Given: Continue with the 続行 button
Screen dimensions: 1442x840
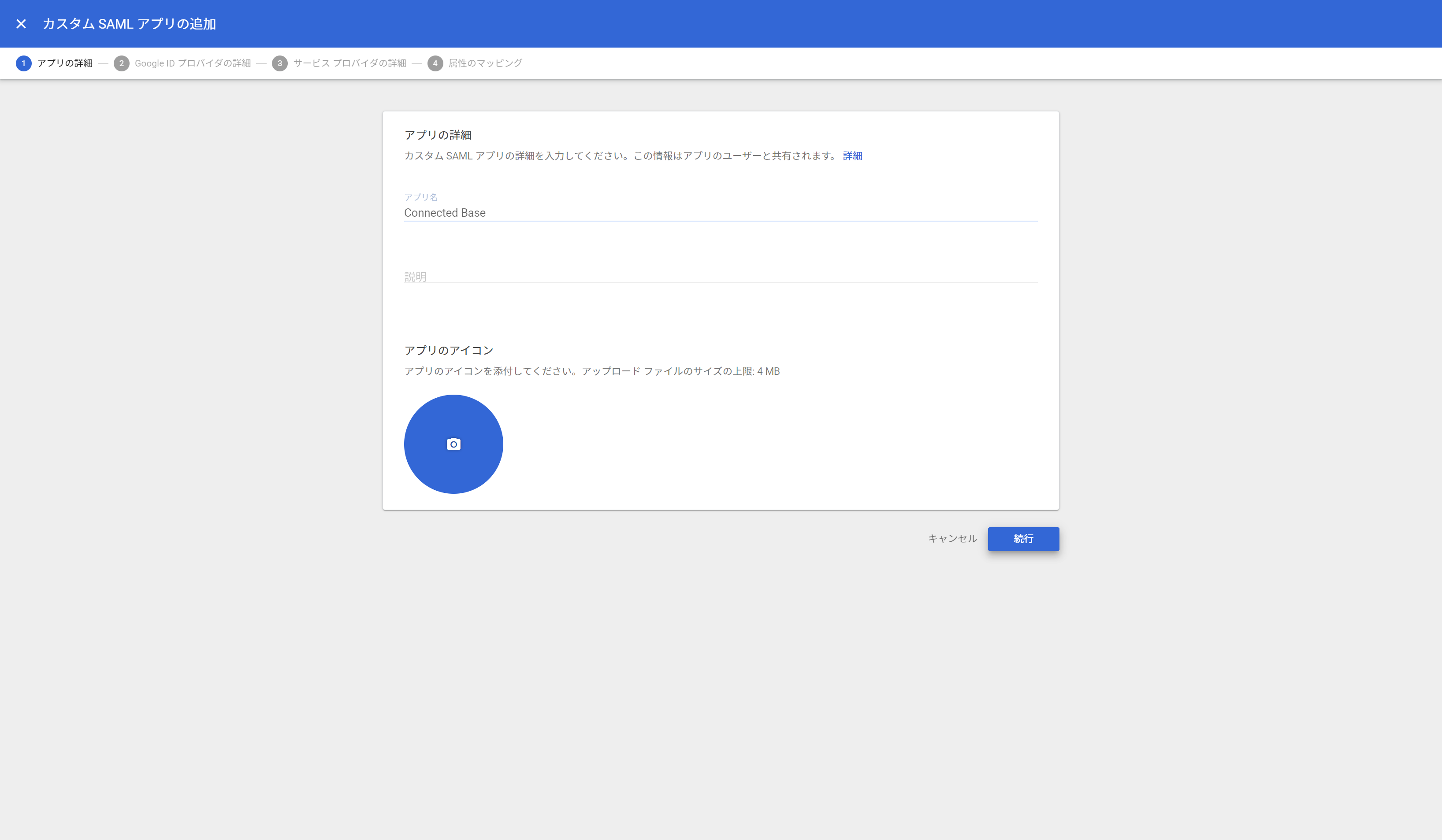Looking at the screenshot, I should point(1023,539).
